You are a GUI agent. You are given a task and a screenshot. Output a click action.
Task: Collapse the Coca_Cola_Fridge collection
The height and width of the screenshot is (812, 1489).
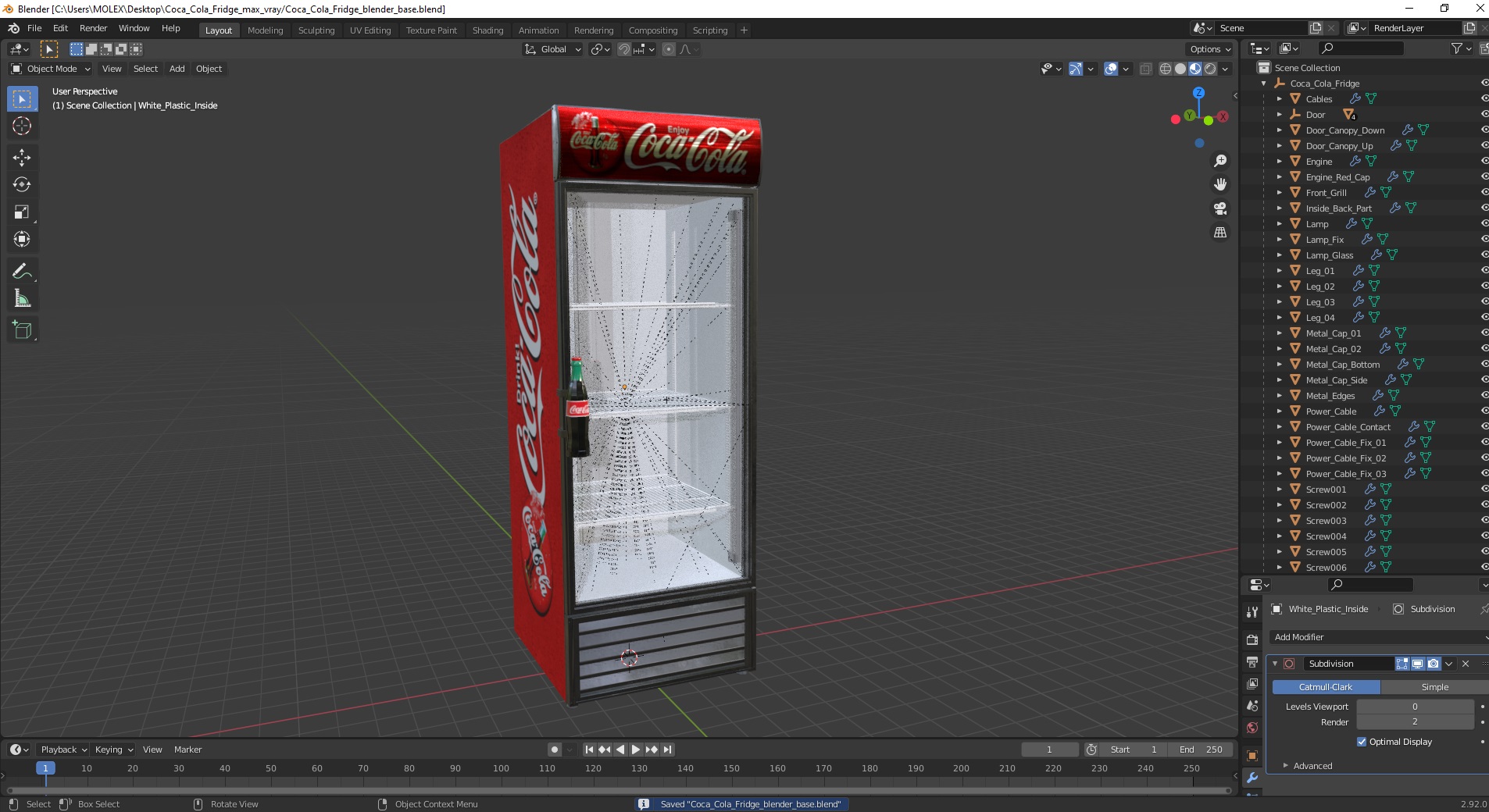[x=1263, y=84]
